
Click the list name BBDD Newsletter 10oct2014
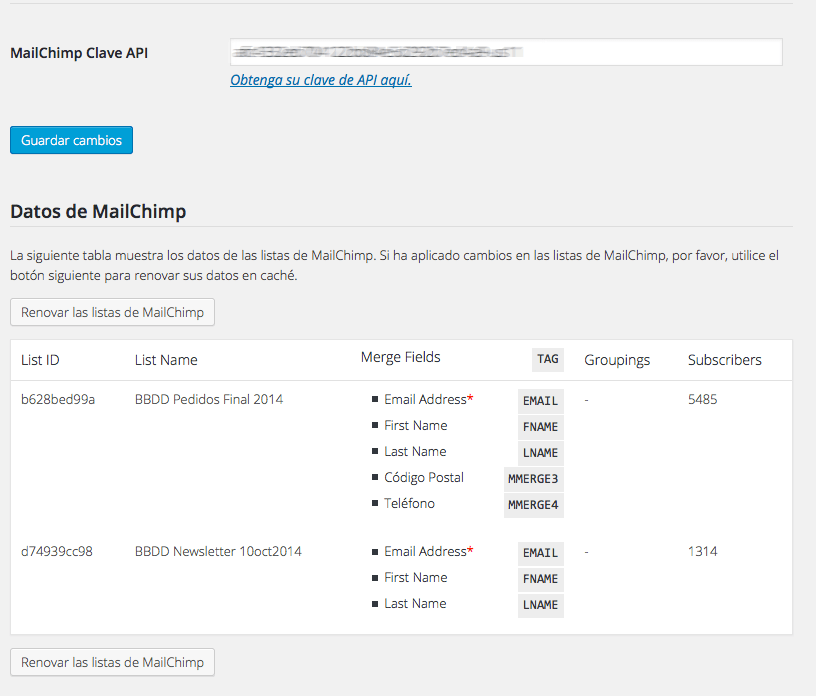point(218,551)
